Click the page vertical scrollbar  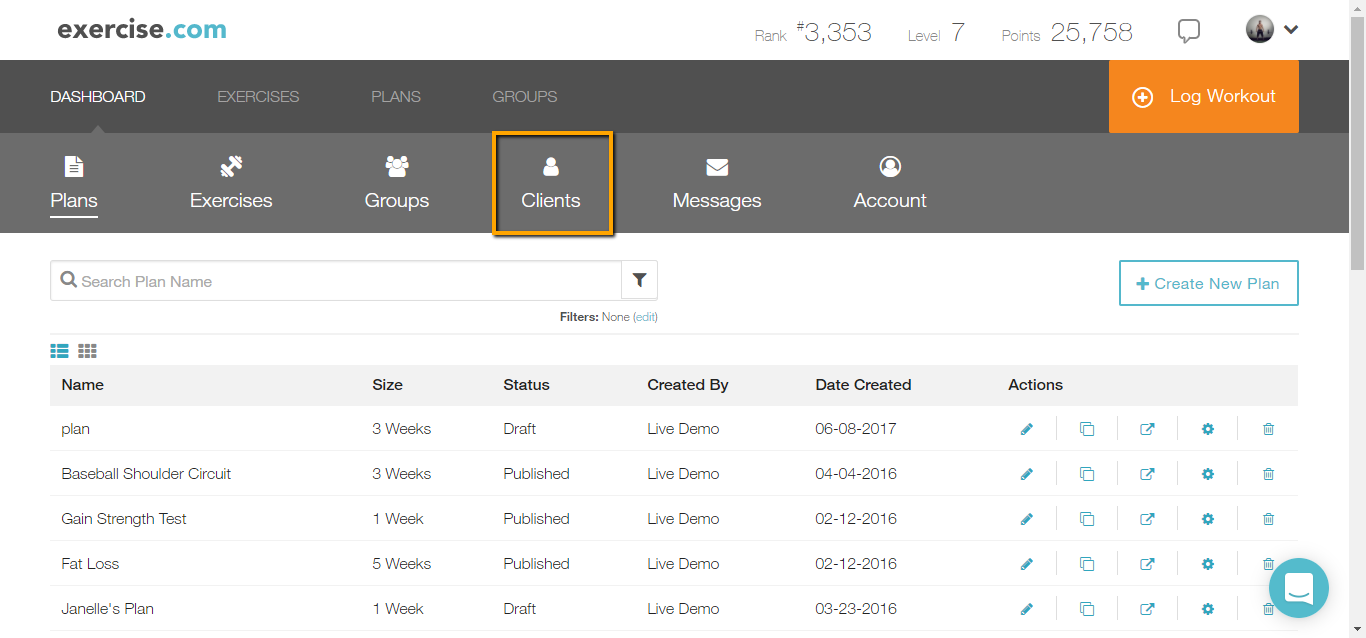point(1357,150)
